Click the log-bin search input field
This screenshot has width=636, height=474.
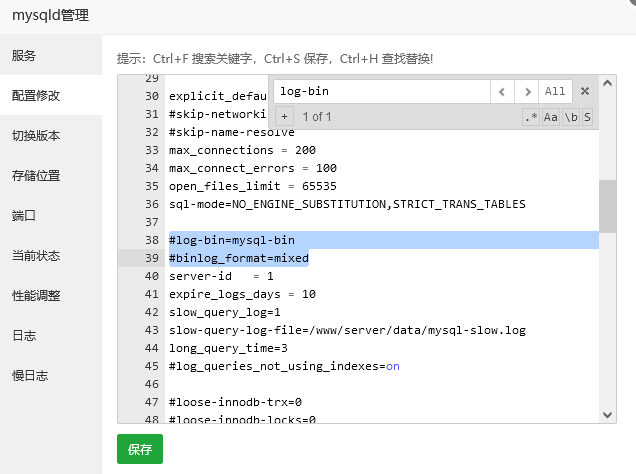382,92
